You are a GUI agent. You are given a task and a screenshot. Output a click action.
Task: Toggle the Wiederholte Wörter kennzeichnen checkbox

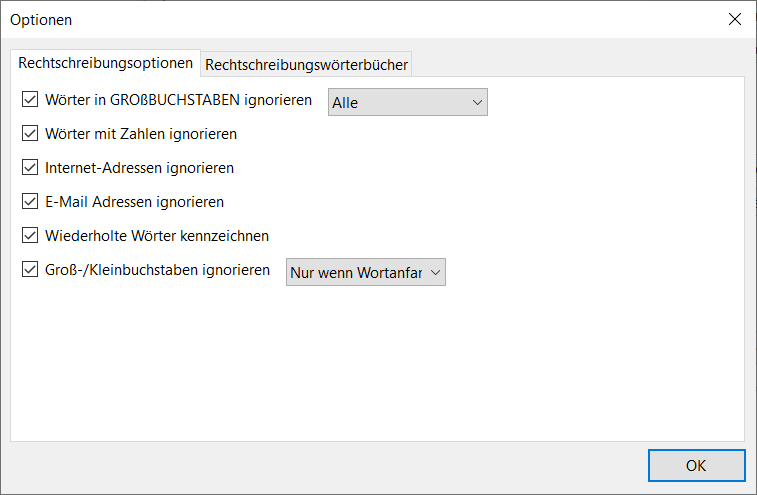[30, 236]
